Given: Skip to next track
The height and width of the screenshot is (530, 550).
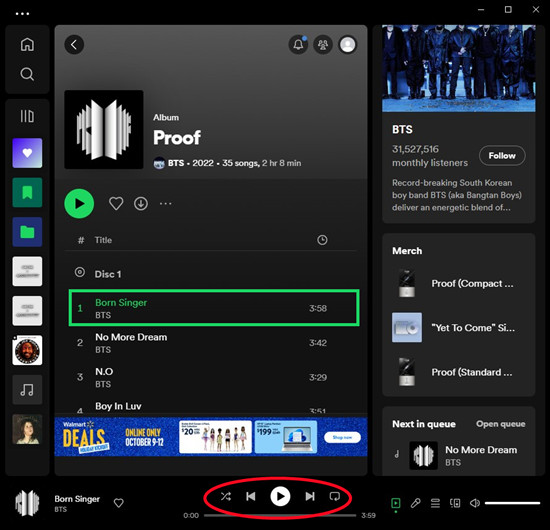Looking at the screenshot, I should [x=310, y=496].
